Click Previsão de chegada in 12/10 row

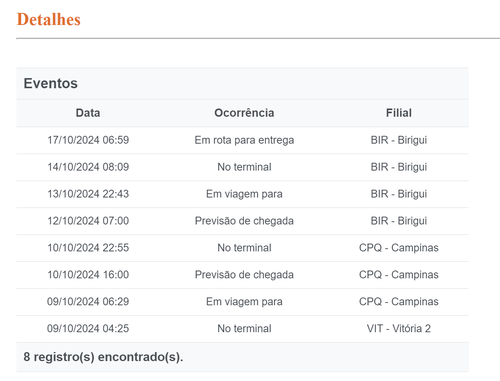point(244,221)
